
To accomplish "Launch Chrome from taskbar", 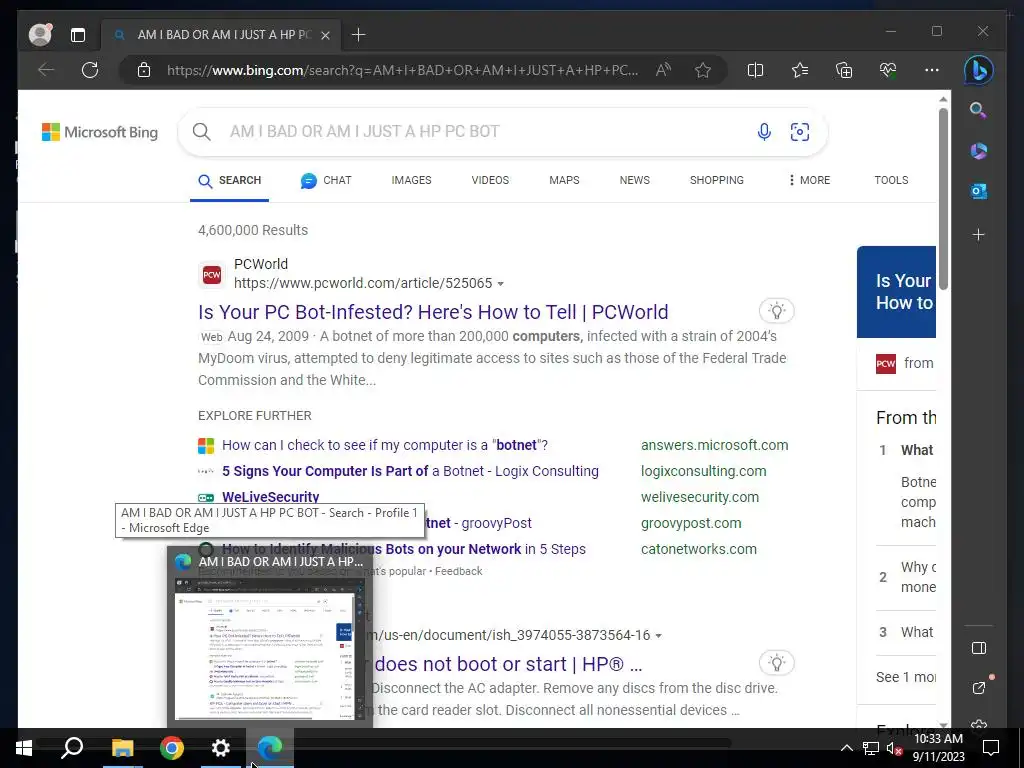I will (x=172, y=748).
